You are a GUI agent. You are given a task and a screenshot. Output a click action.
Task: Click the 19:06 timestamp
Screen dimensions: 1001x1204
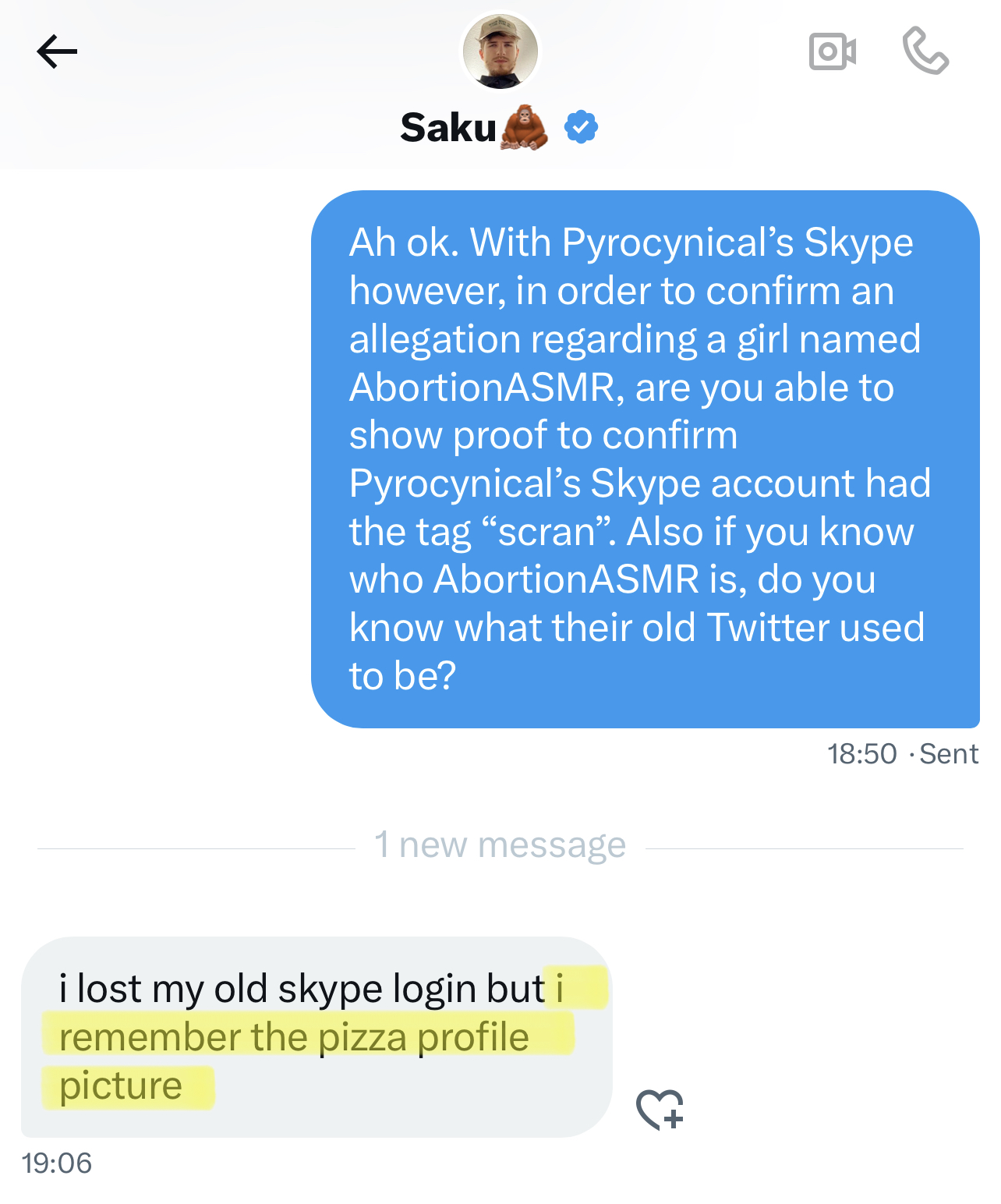pyautogui.click(x=57, y=1163)
